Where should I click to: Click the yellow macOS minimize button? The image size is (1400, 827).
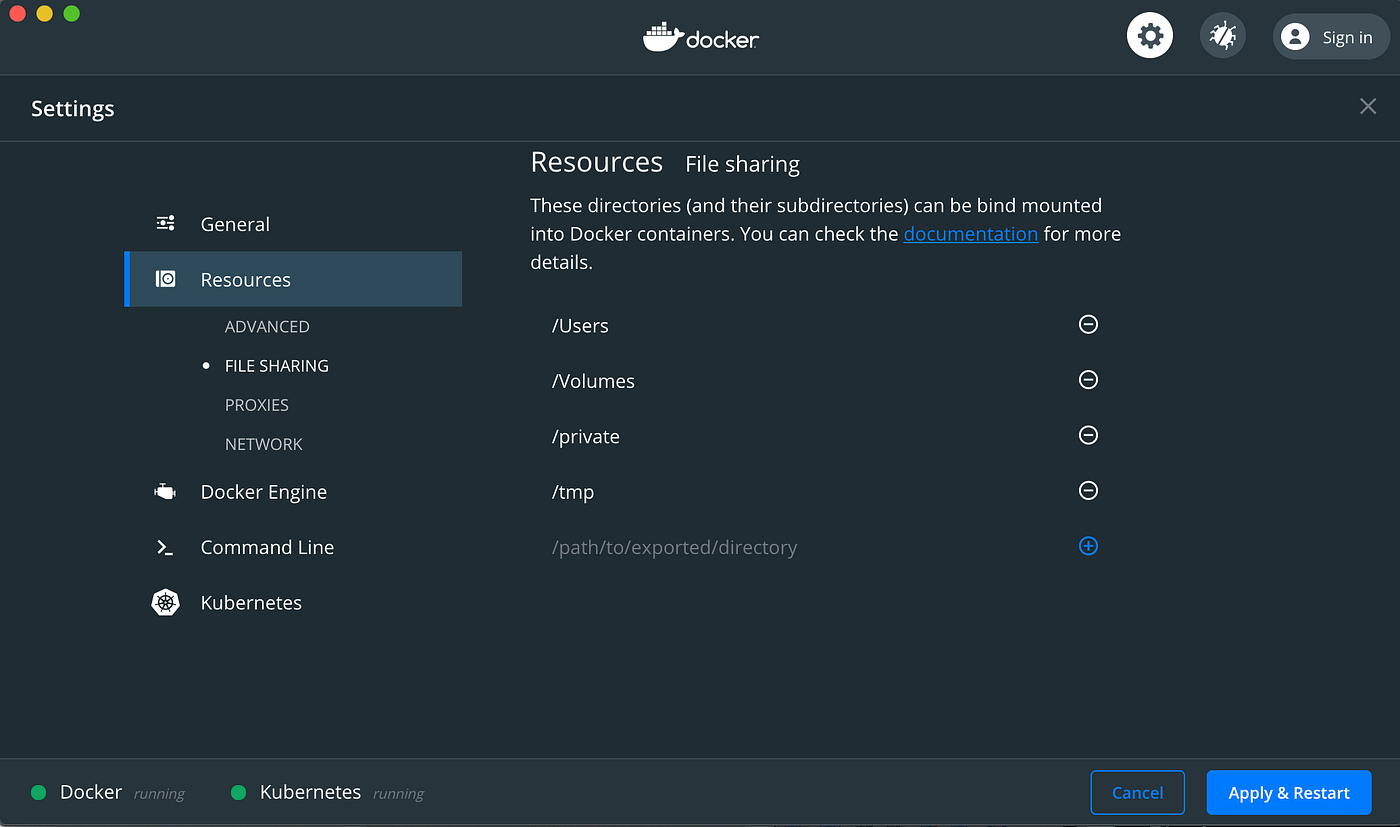[x=44, y=14]
